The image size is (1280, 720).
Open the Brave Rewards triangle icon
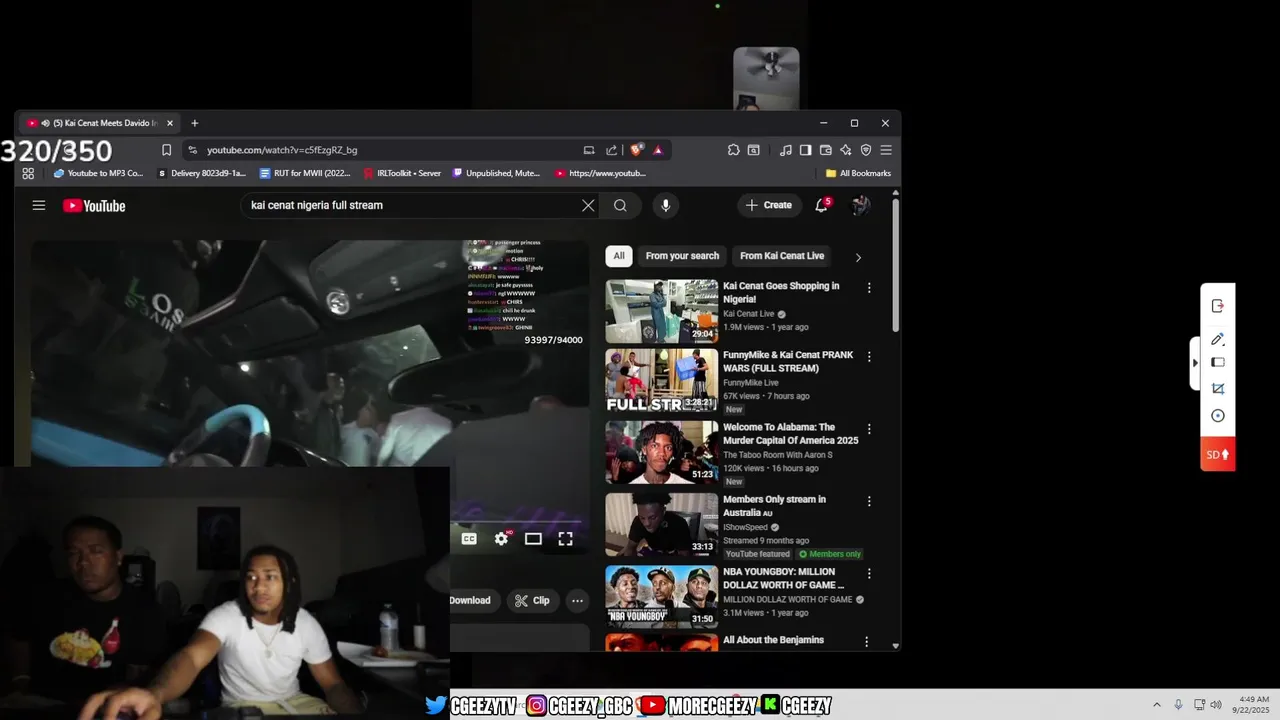(658, 150)
